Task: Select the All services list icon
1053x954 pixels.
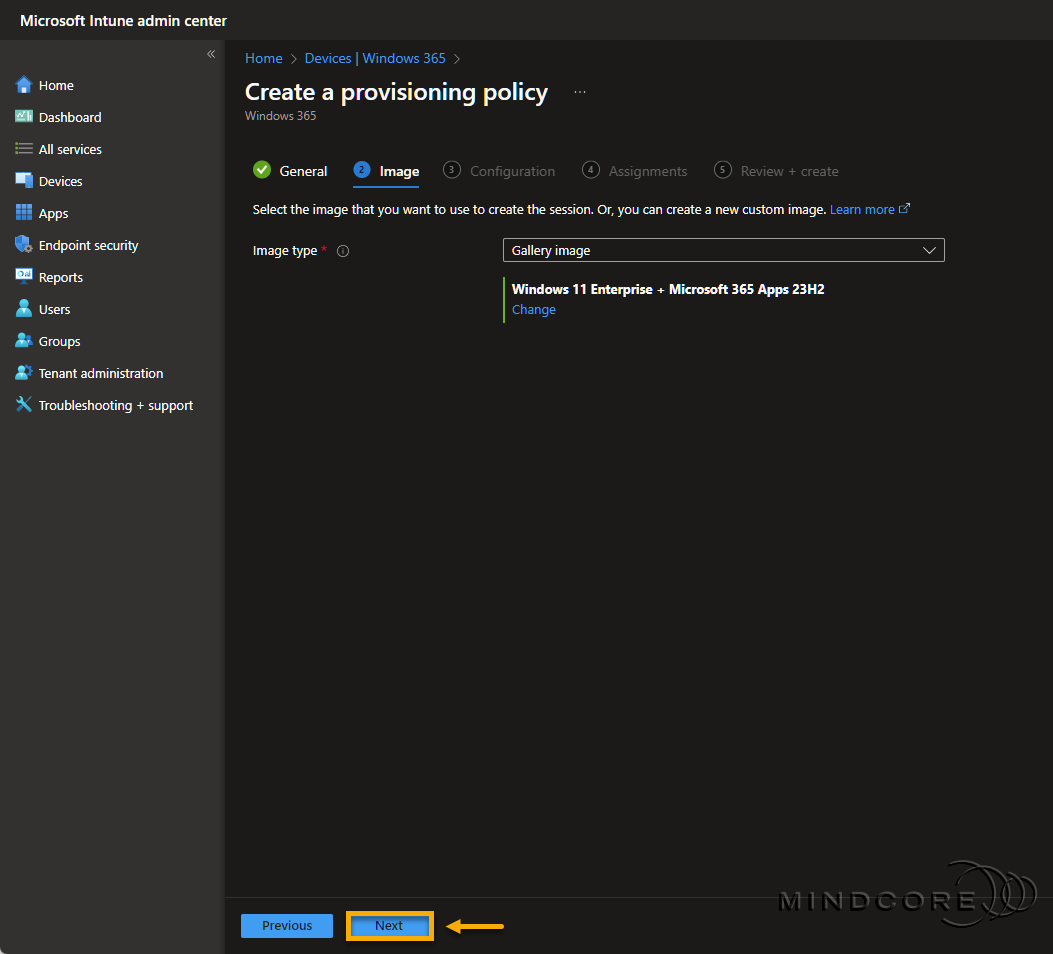Action: [x=24, y=149]
